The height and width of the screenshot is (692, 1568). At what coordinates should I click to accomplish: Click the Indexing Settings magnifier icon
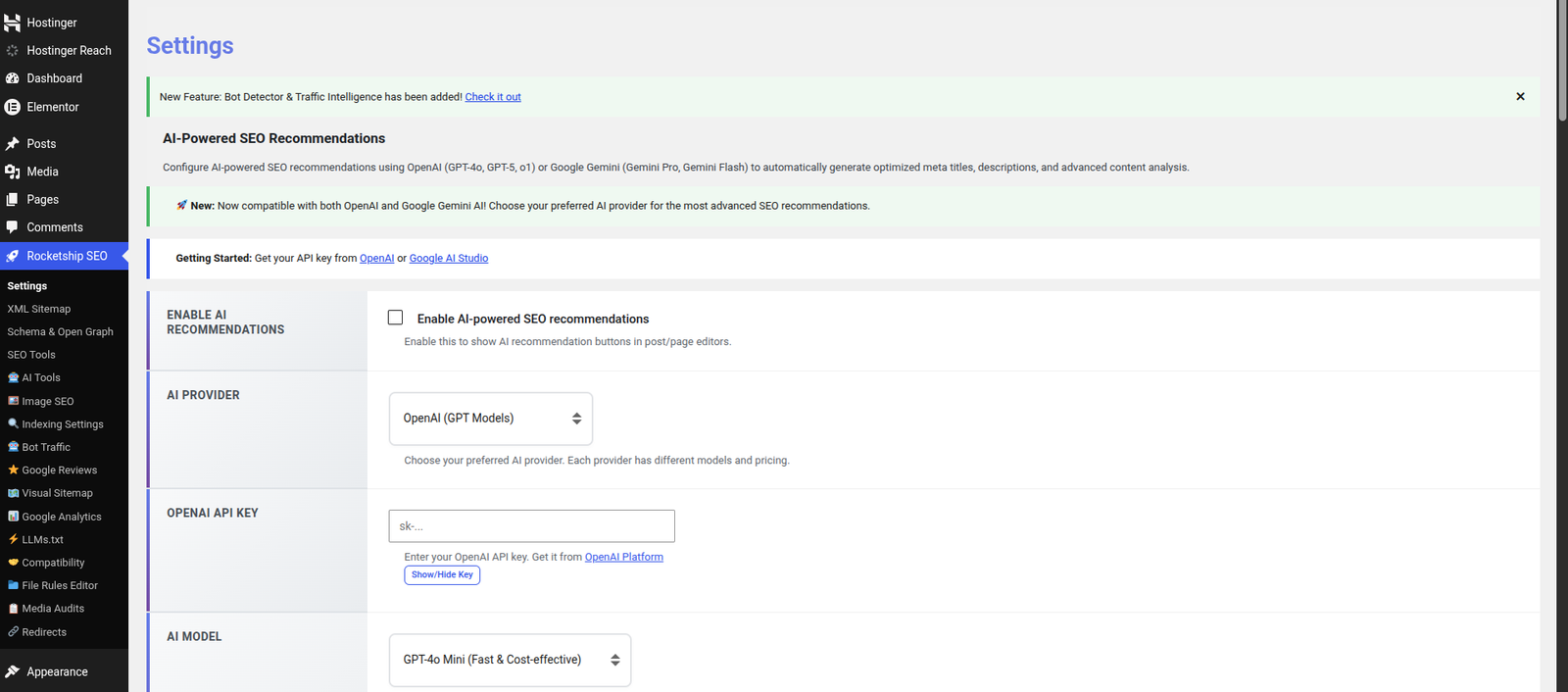pos(14,423)
